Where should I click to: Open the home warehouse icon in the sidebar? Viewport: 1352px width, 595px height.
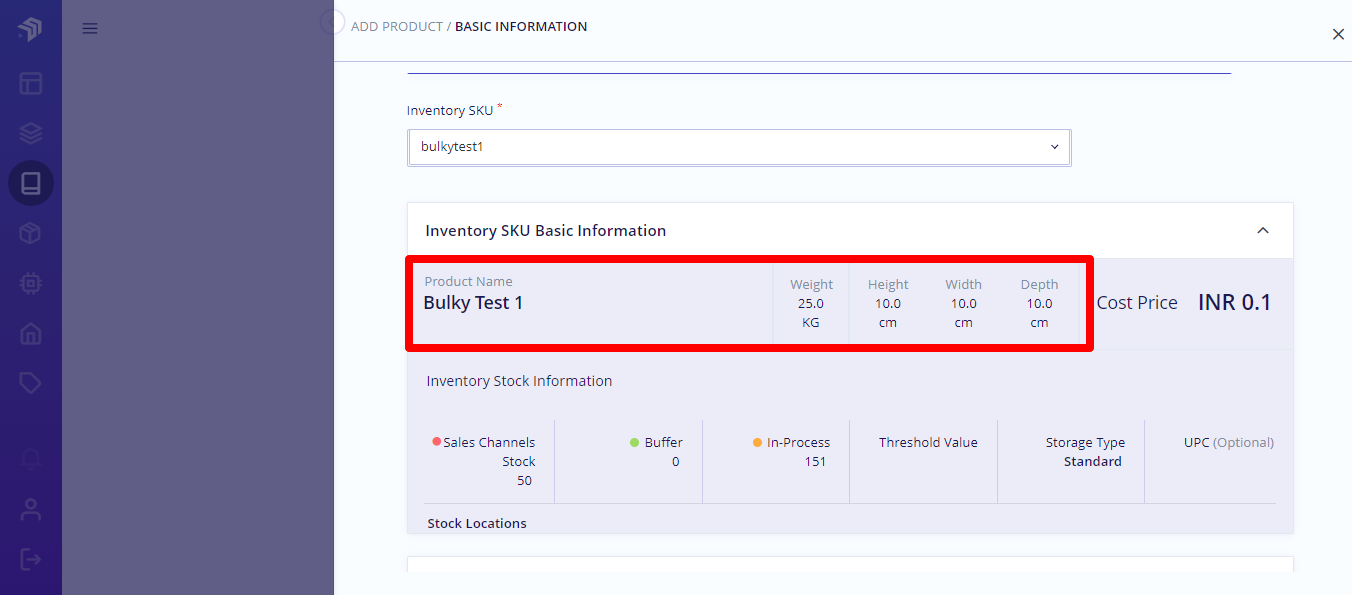31,333
